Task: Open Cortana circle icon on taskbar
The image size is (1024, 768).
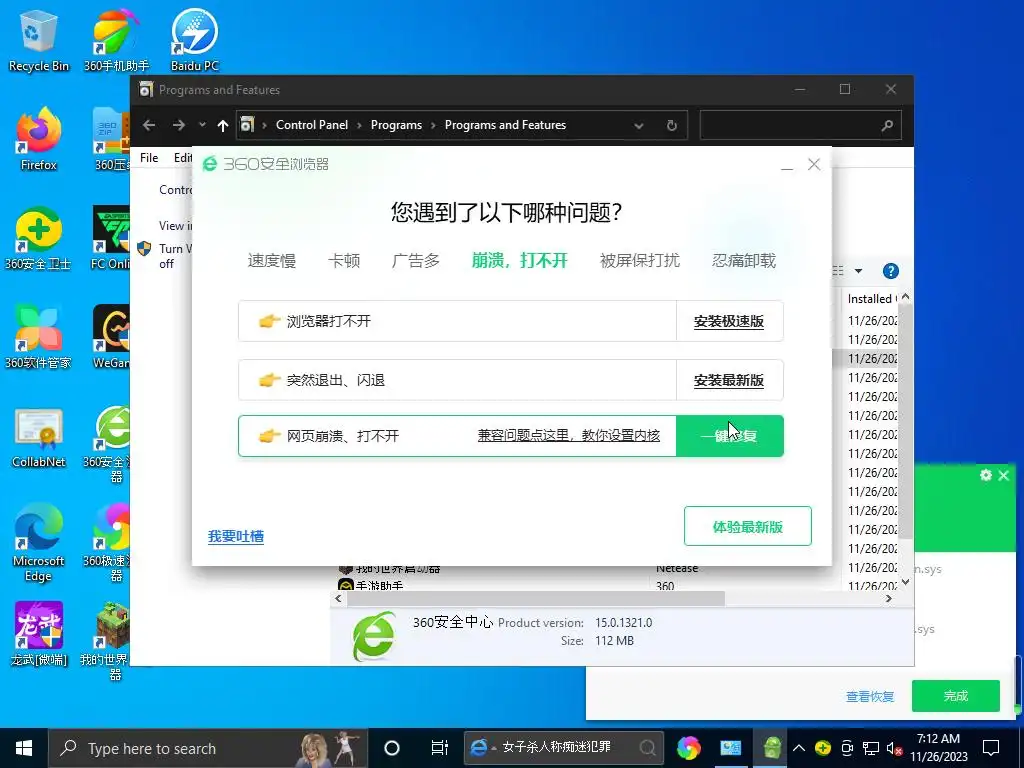Action: (392, 748)
